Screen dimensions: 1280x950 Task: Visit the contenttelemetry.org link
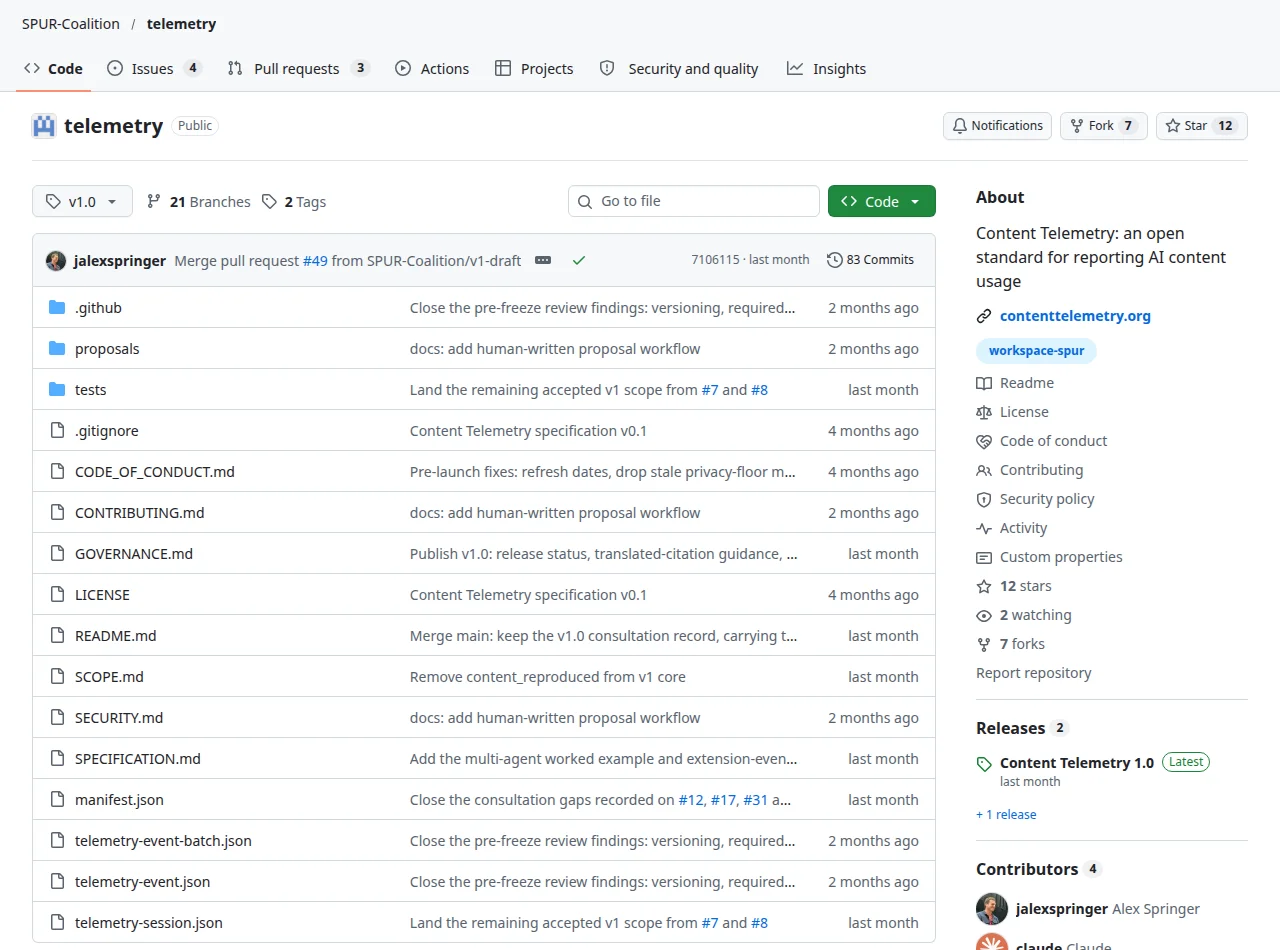tap(1075, 316)
